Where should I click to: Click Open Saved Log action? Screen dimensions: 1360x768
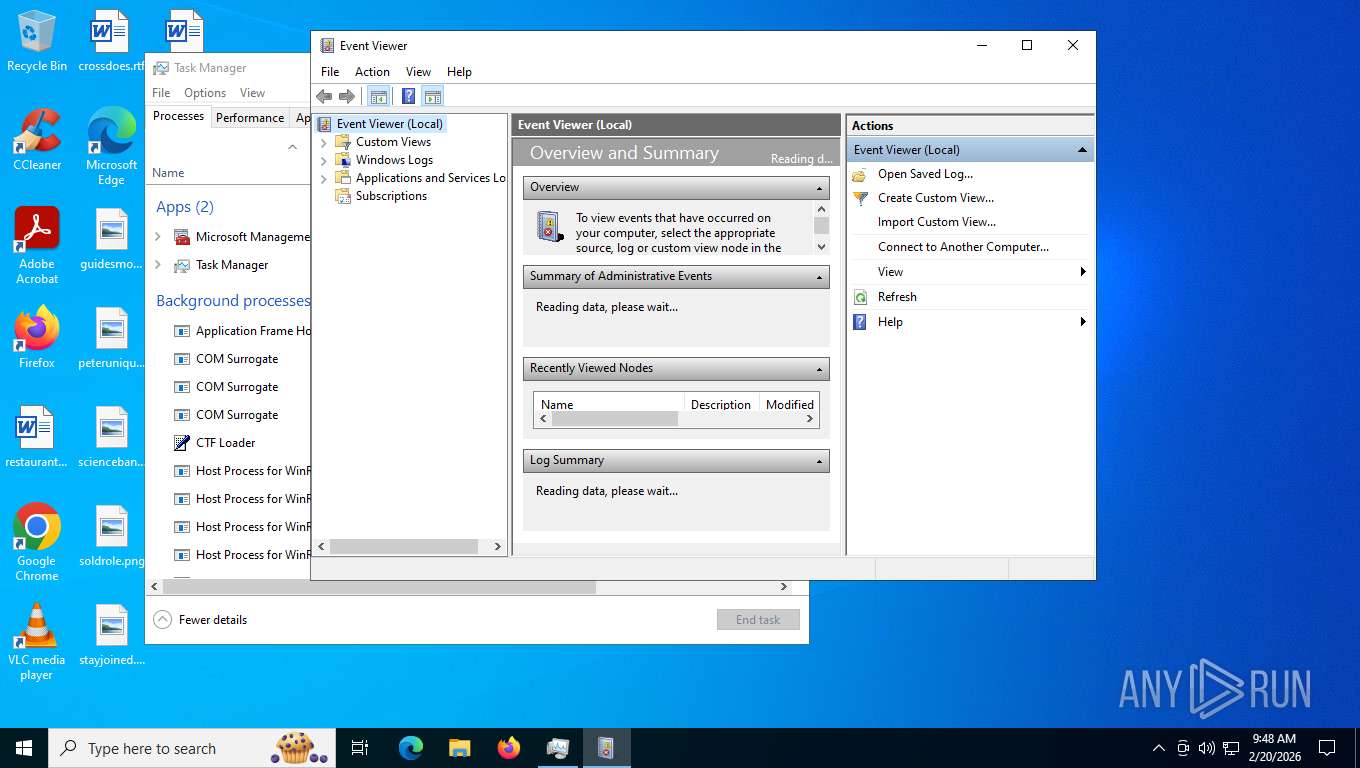pos(925,174)
